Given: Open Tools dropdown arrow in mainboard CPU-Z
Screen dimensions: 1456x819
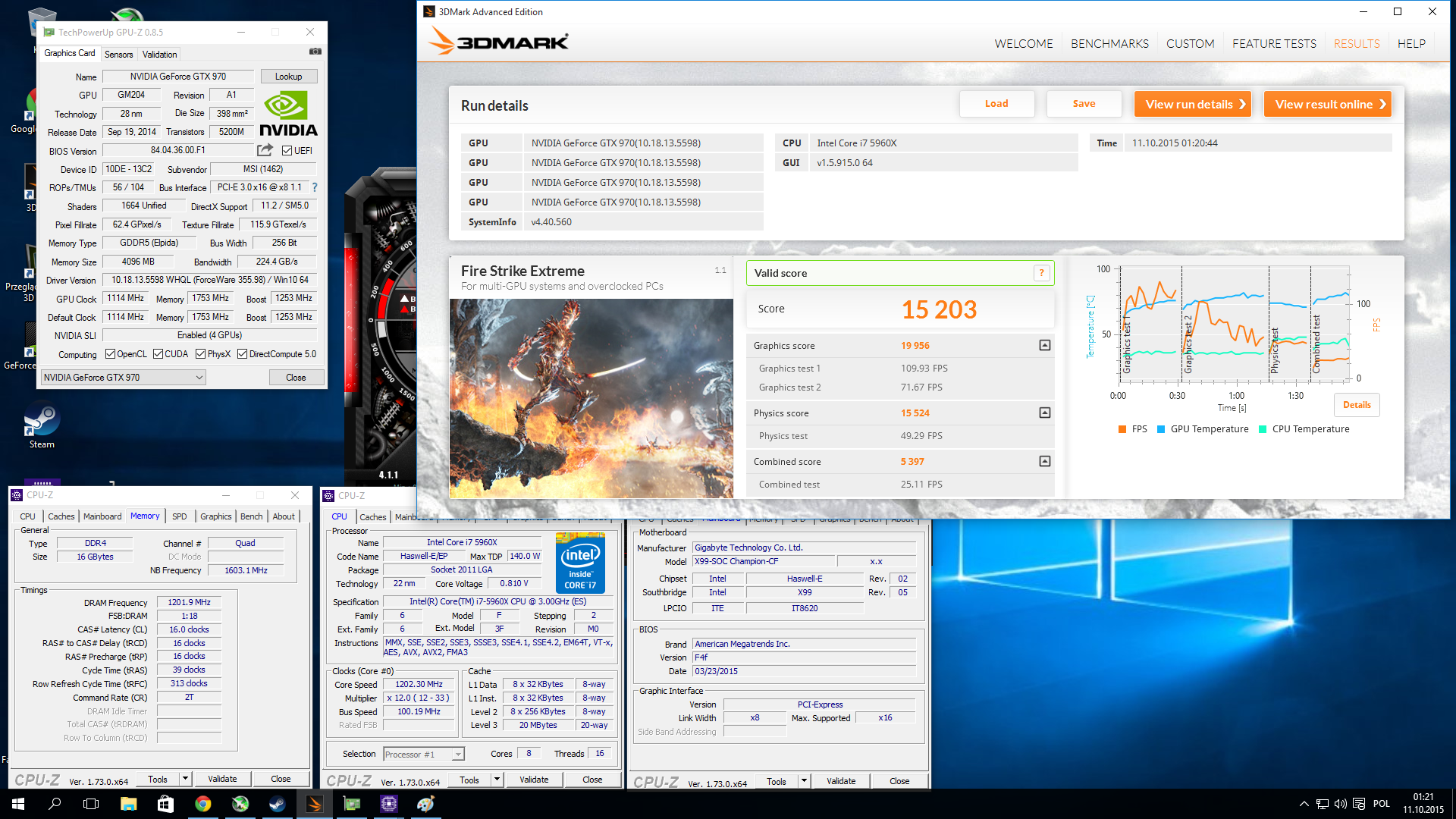Looking at the screenshot, I should pyautogui.click(x=804, y=781).
